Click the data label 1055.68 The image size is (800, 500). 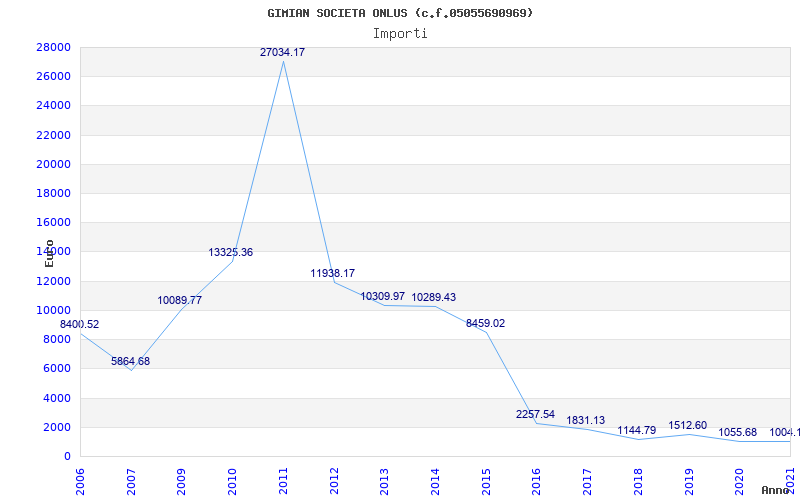tap(738, 432)
